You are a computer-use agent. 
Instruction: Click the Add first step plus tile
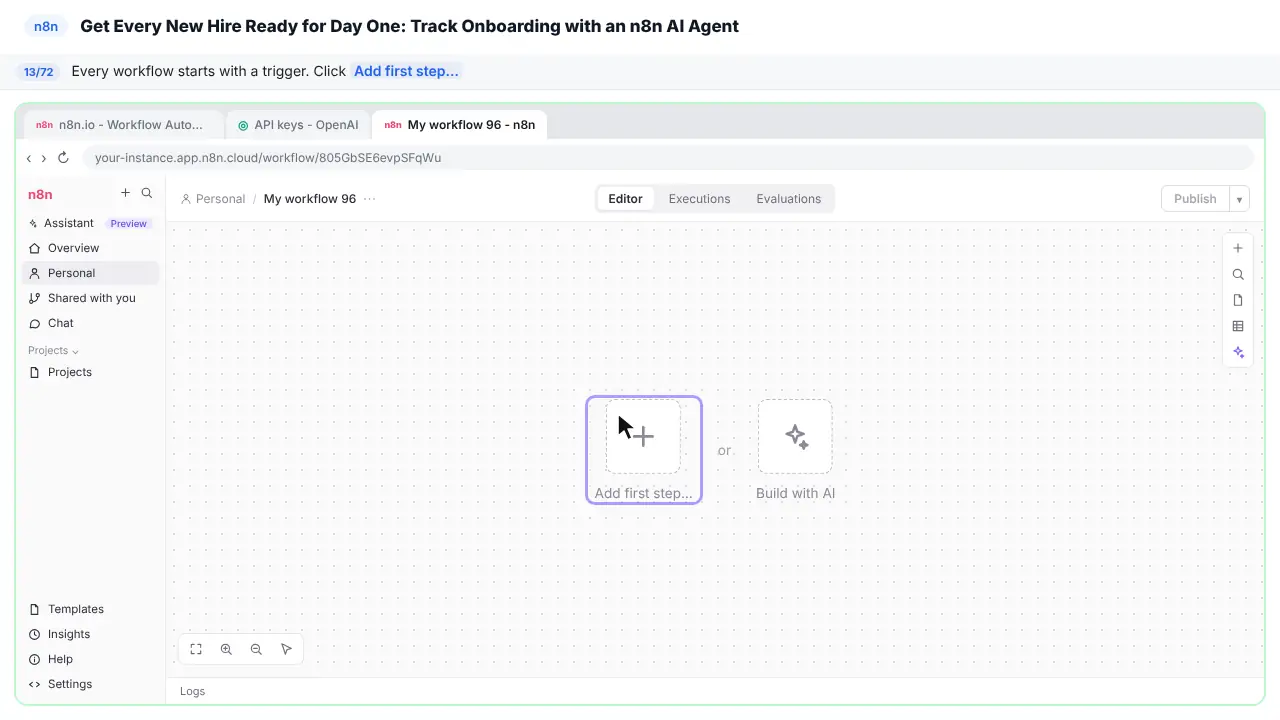click(643, 437)
